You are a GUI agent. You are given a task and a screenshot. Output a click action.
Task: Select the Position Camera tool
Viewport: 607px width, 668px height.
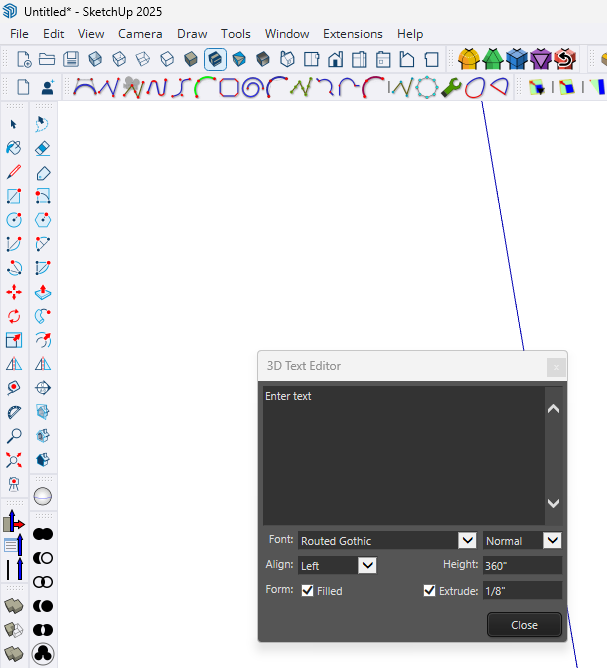point(14,484)
